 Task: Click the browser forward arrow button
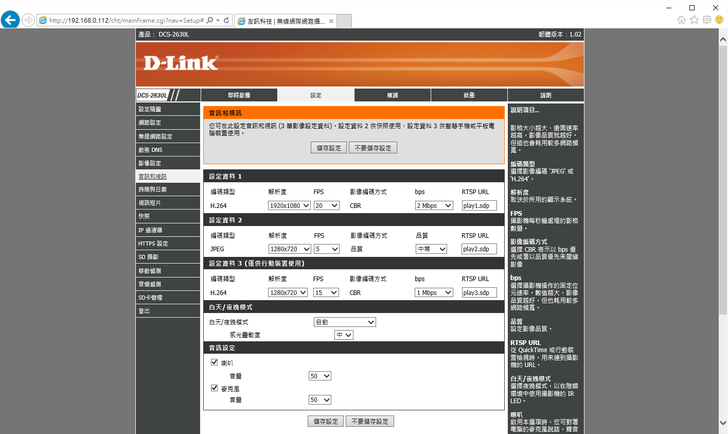[28, 20]
